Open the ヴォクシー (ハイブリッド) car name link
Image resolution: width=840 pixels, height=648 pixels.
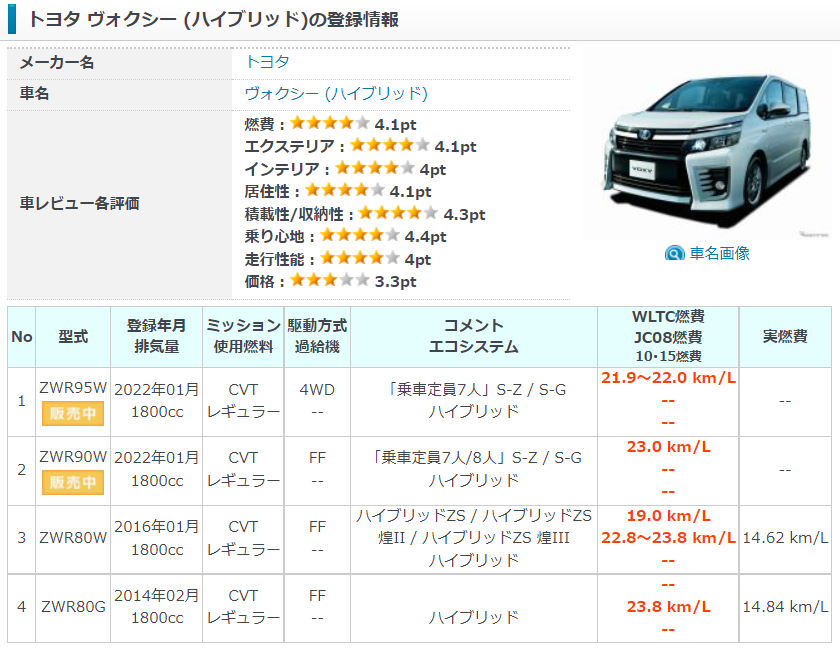(336, 93)
